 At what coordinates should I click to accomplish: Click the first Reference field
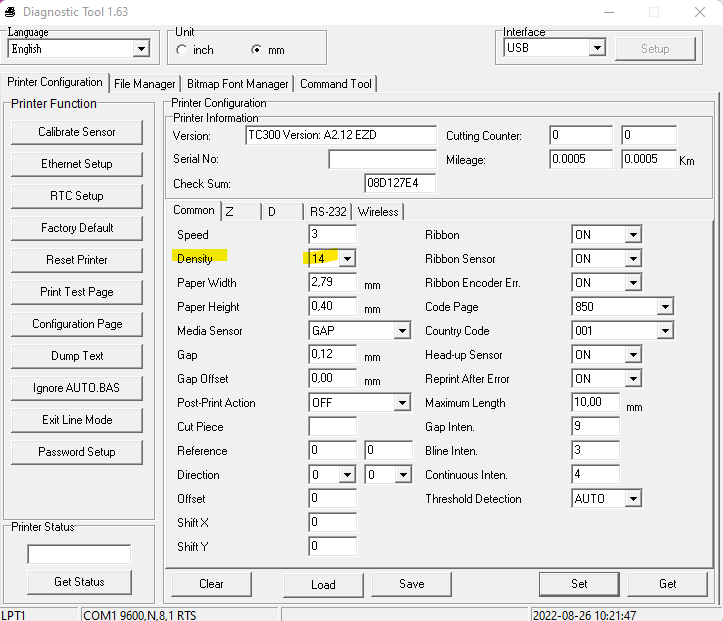pyautogui.click(x=332, y=450)
